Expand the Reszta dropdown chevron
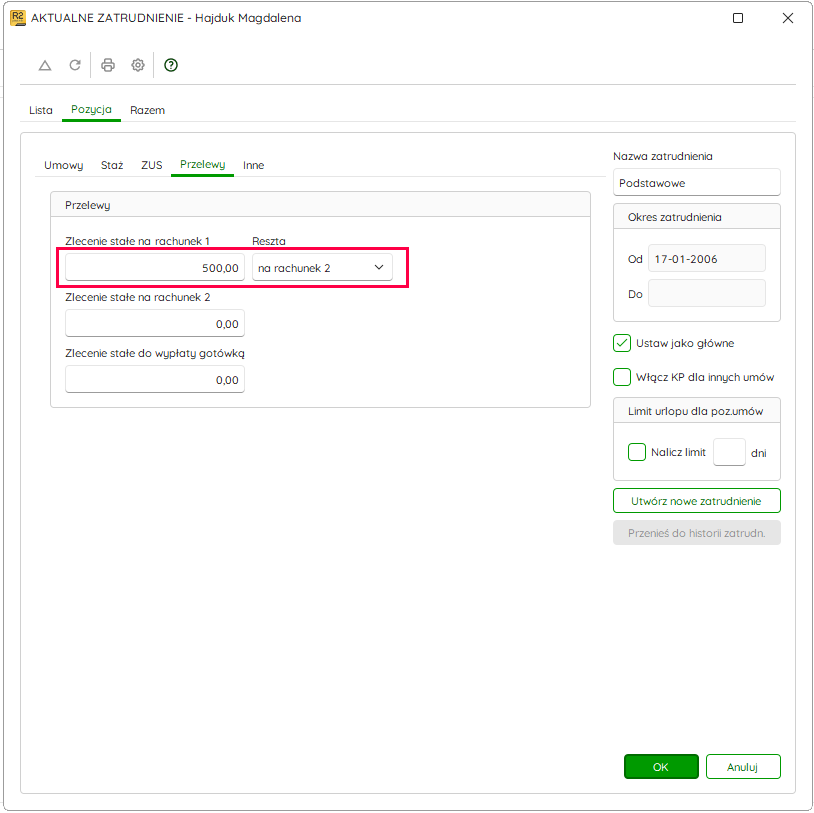Screen dimensions: 814x813 point(379,267)
